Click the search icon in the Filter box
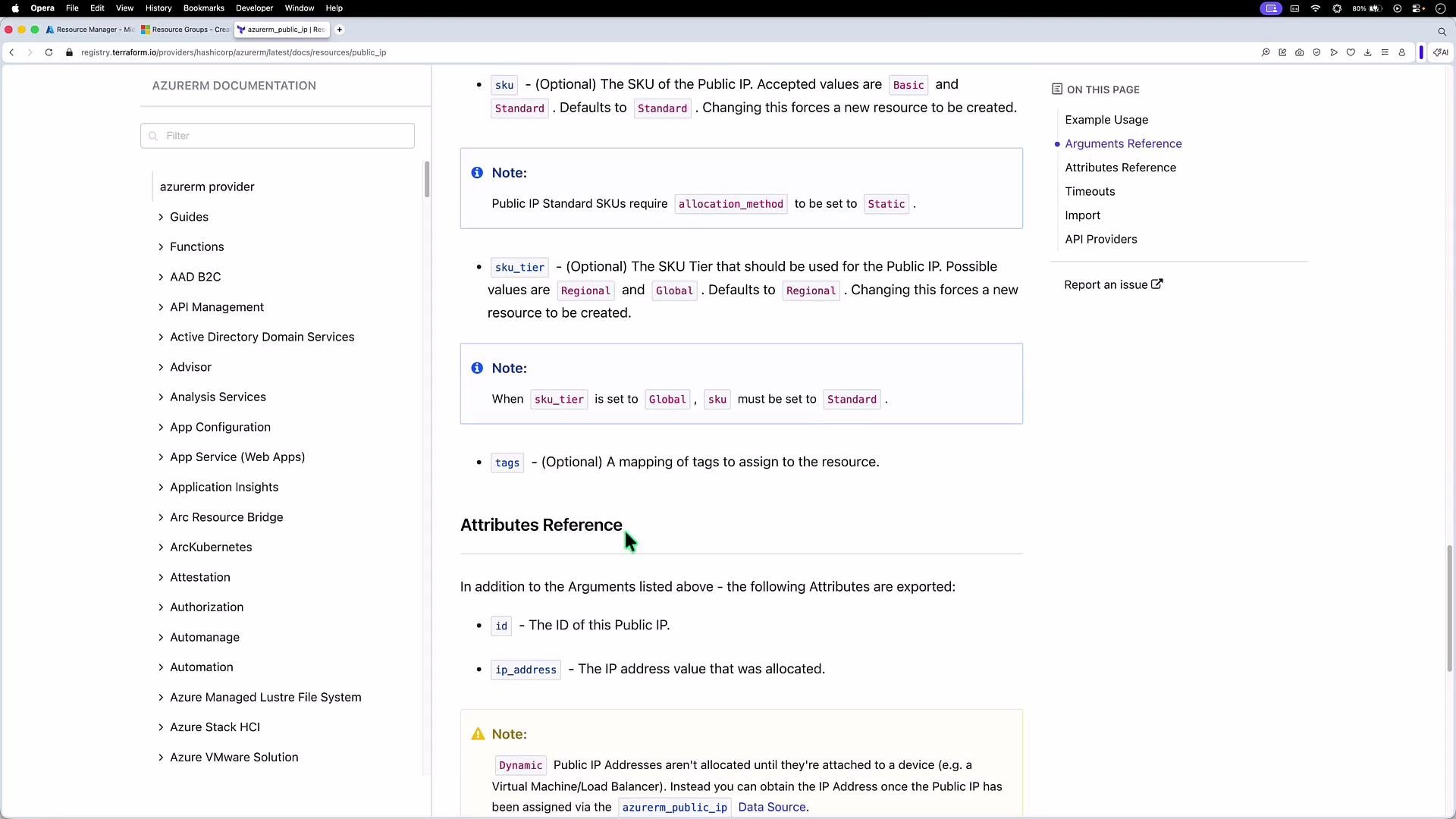The width and height of the screenshot is (1456, 819). pos(153,136)
